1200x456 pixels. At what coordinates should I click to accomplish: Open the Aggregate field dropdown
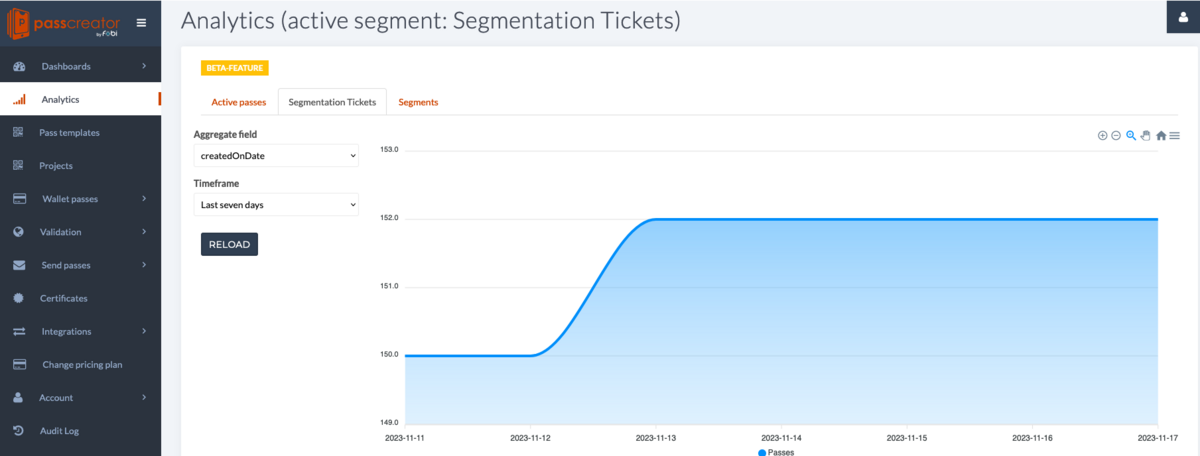[x=276, y=156]
